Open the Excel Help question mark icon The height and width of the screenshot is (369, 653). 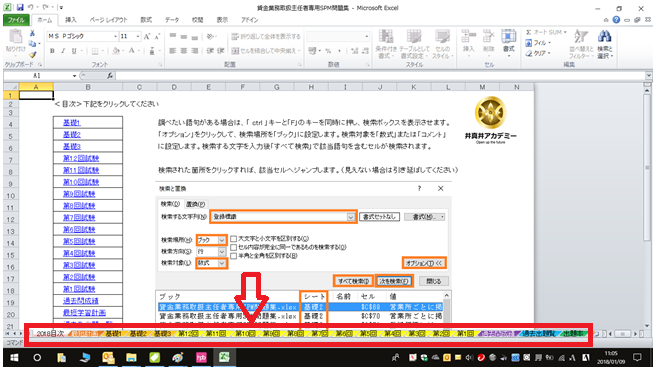(616, 20)
